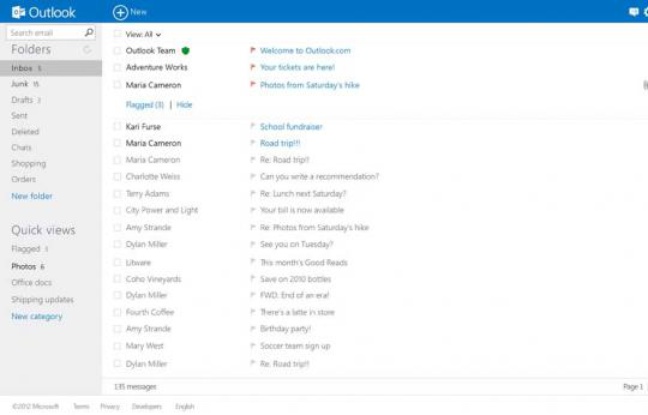Open the View: All dropdown
Screen dimensions: 648x415
143,34
